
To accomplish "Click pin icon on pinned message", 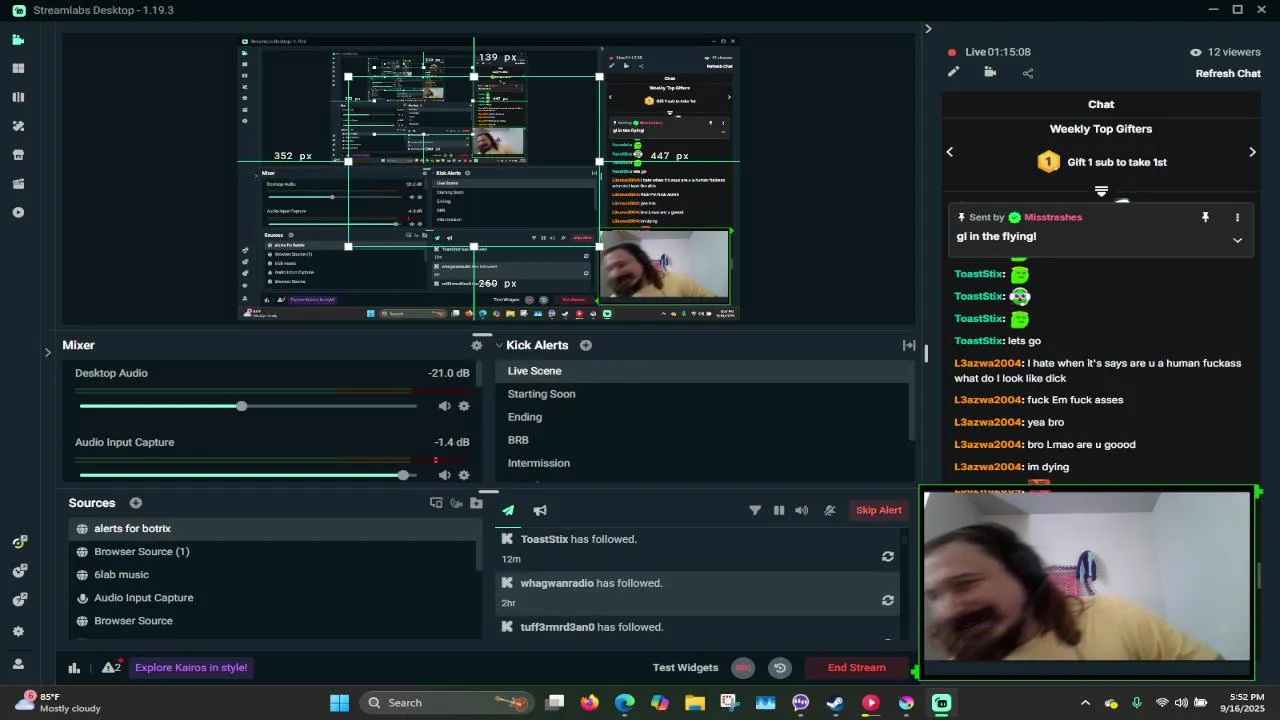I will point(1205,217).
